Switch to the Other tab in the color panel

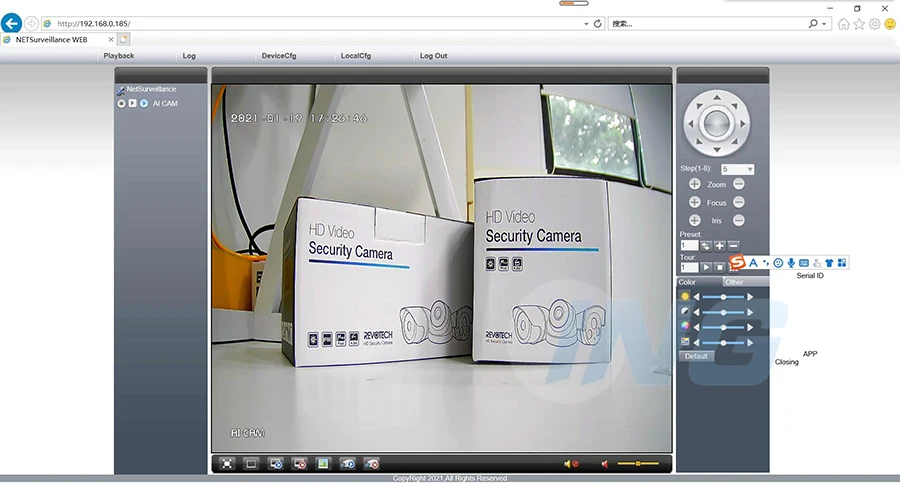(734, 282)
